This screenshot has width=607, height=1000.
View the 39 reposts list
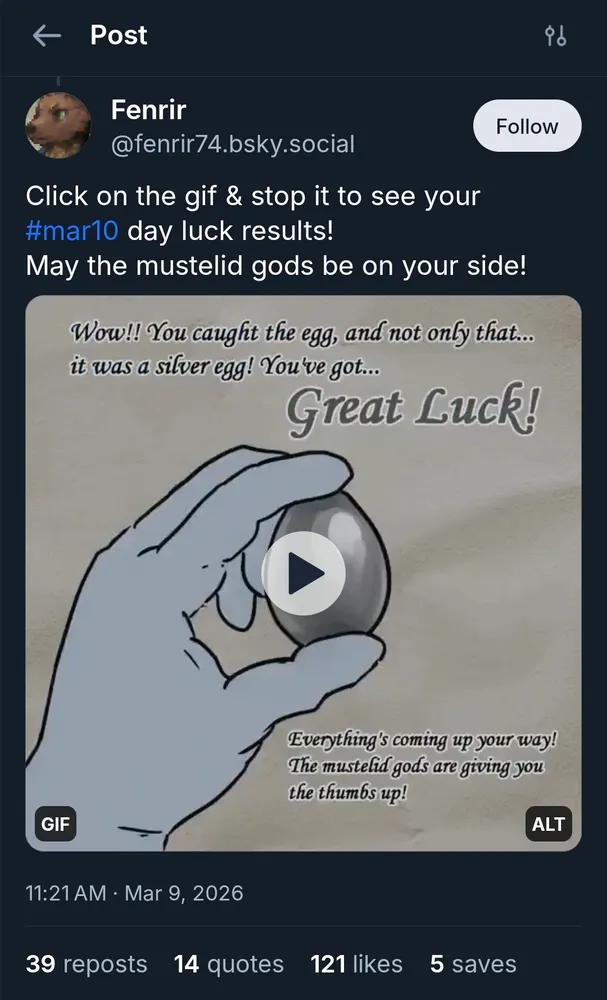pyautogui.click(x=86, y=964)
